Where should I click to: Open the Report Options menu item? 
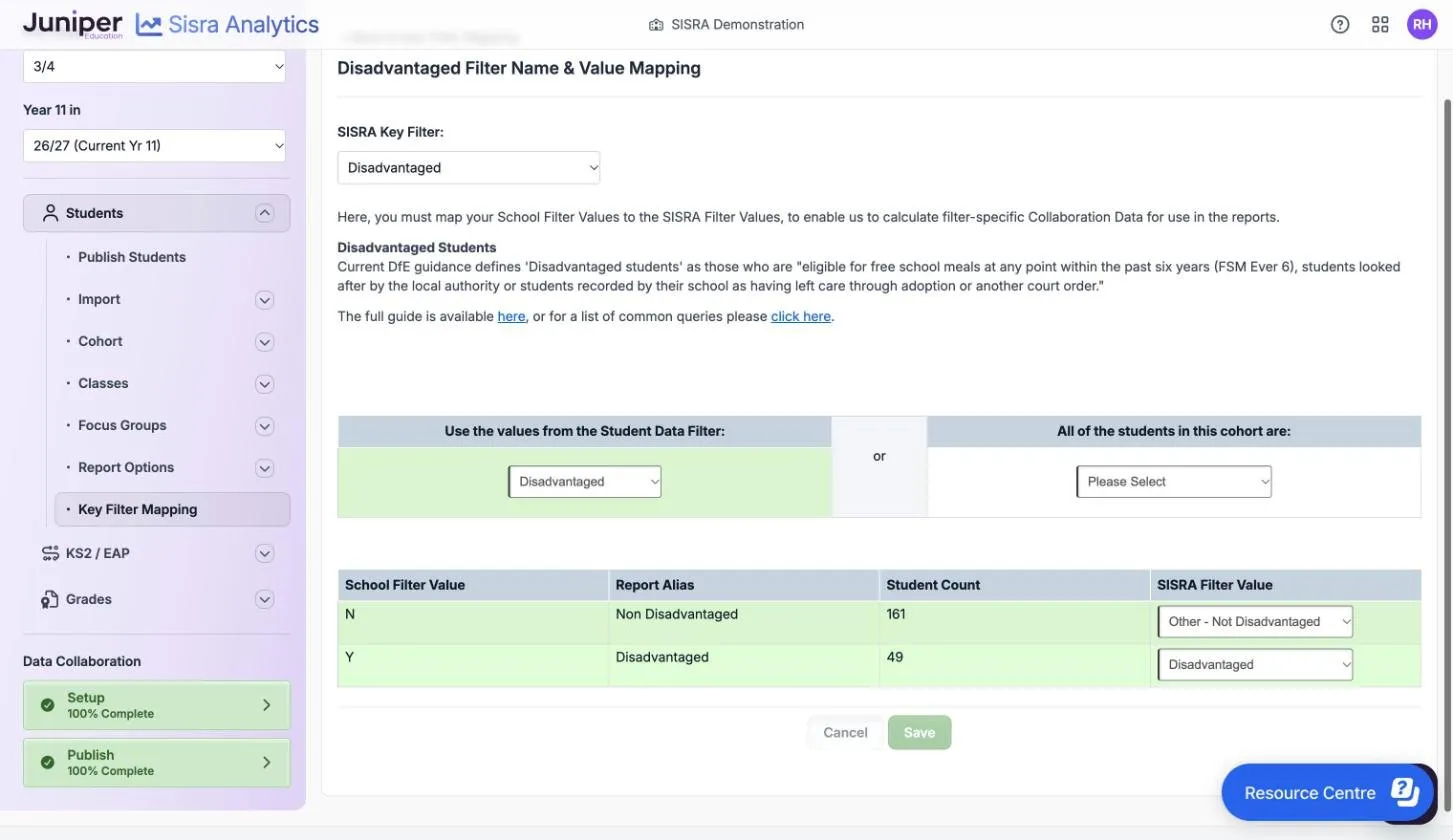coord(126,467)
